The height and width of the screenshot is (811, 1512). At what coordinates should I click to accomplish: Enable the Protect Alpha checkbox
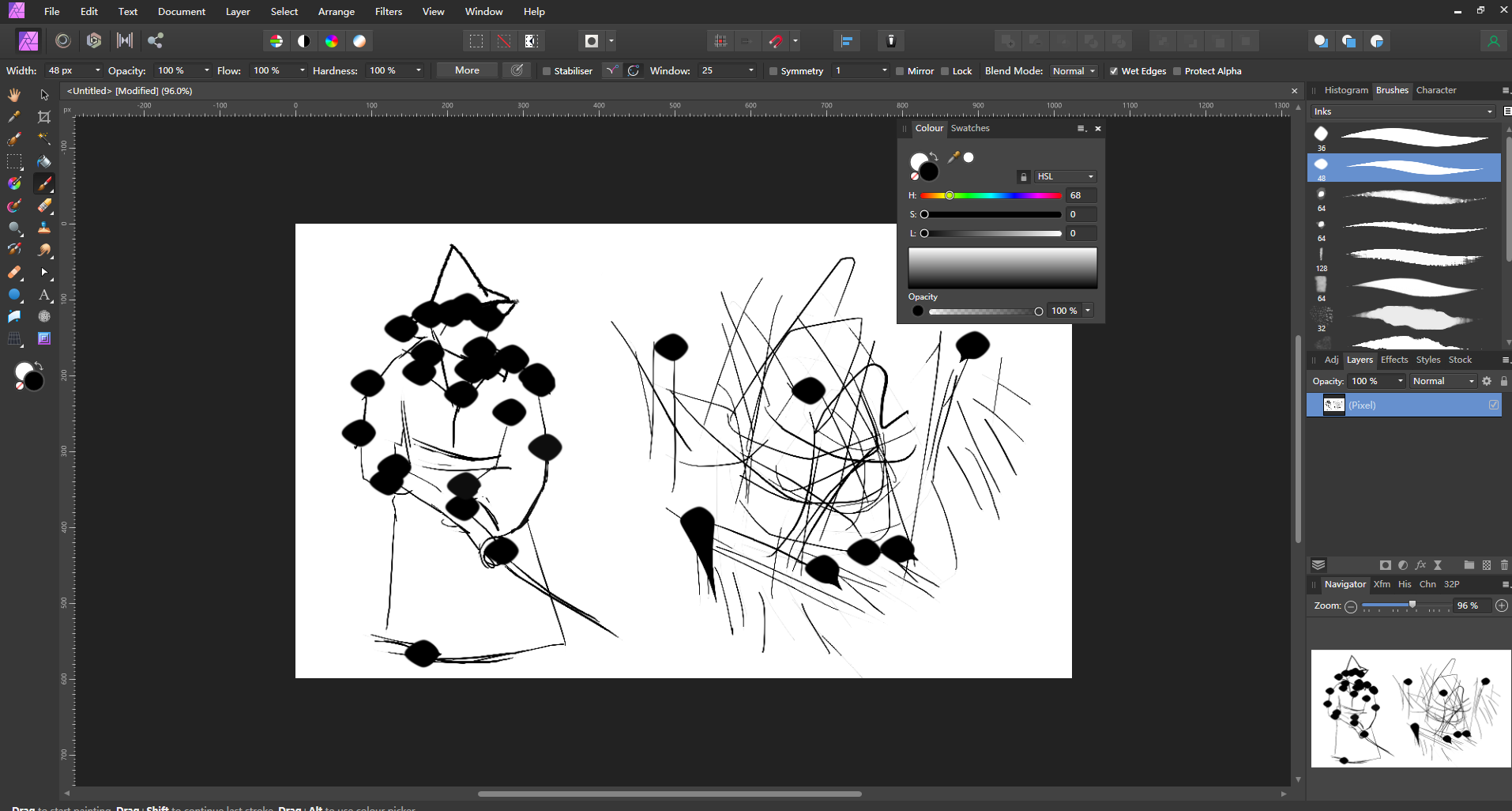tap(1177, 71)
